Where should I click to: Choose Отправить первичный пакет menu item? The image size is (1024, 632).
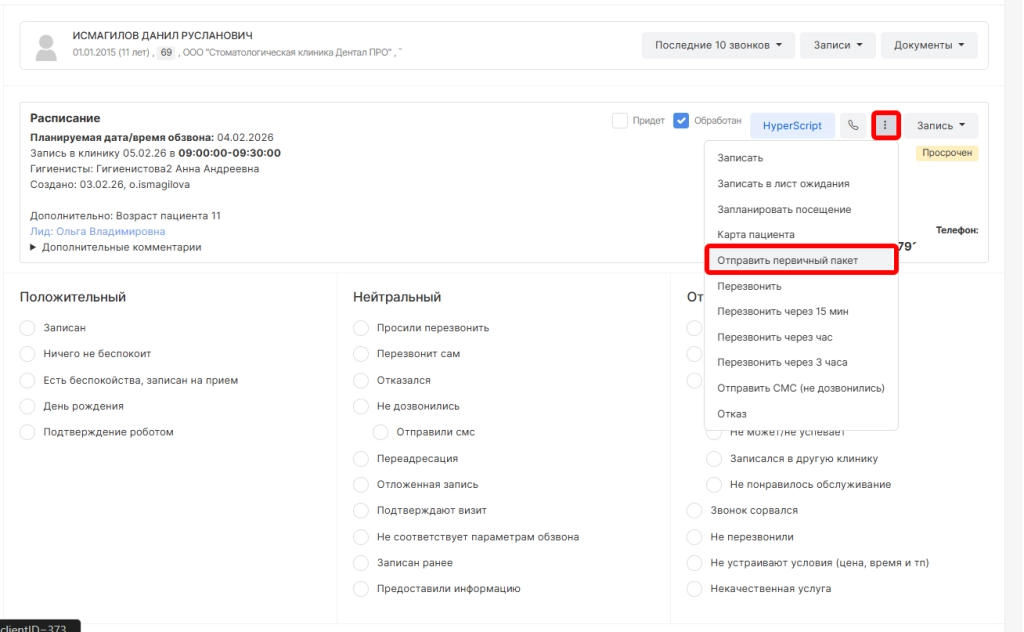coord(787,260)
